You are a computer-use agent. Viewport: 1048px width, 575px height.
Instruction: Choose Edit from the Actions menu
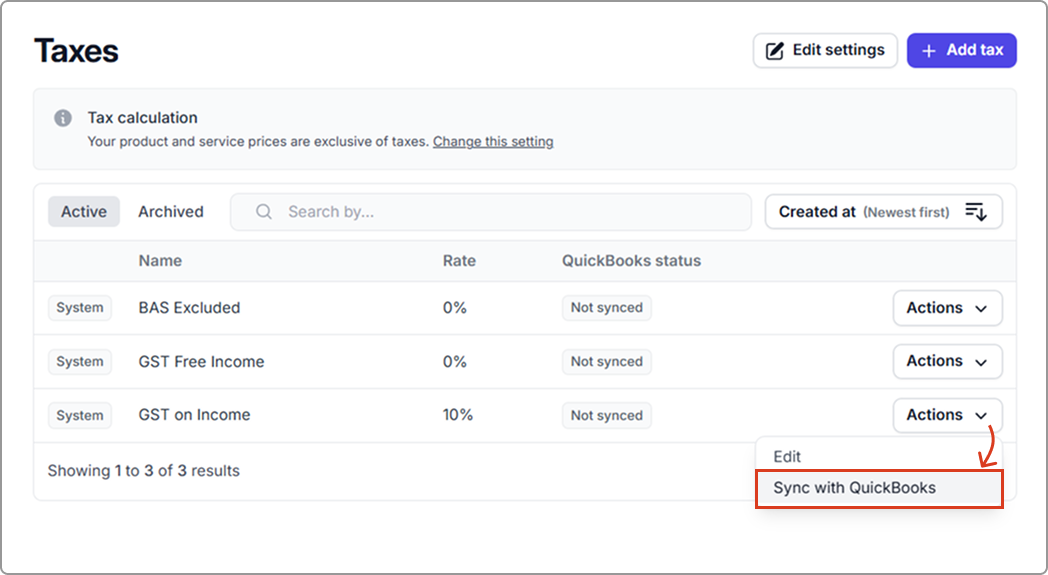pyautogui.click(x=787, y=456)
